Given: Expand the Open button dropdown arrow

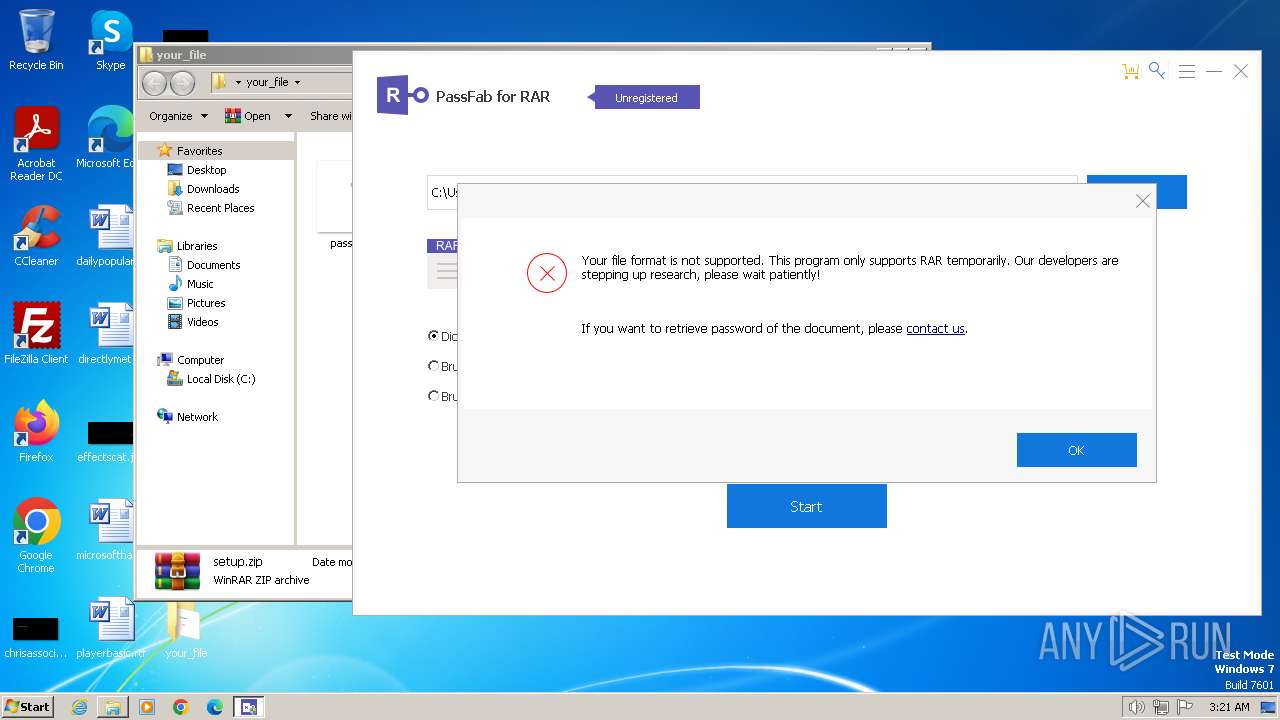Looking at the screenshot, I should pos(288,116).
